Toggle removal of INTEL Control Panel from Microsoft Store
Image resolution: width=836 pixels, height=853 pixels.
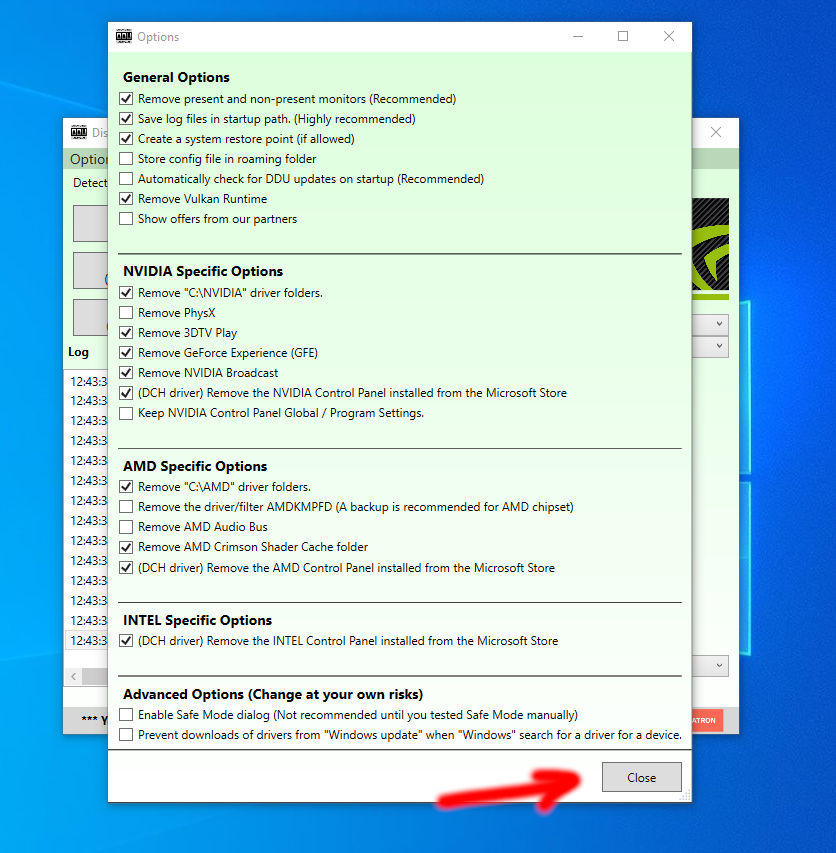(x=126, y=640)
